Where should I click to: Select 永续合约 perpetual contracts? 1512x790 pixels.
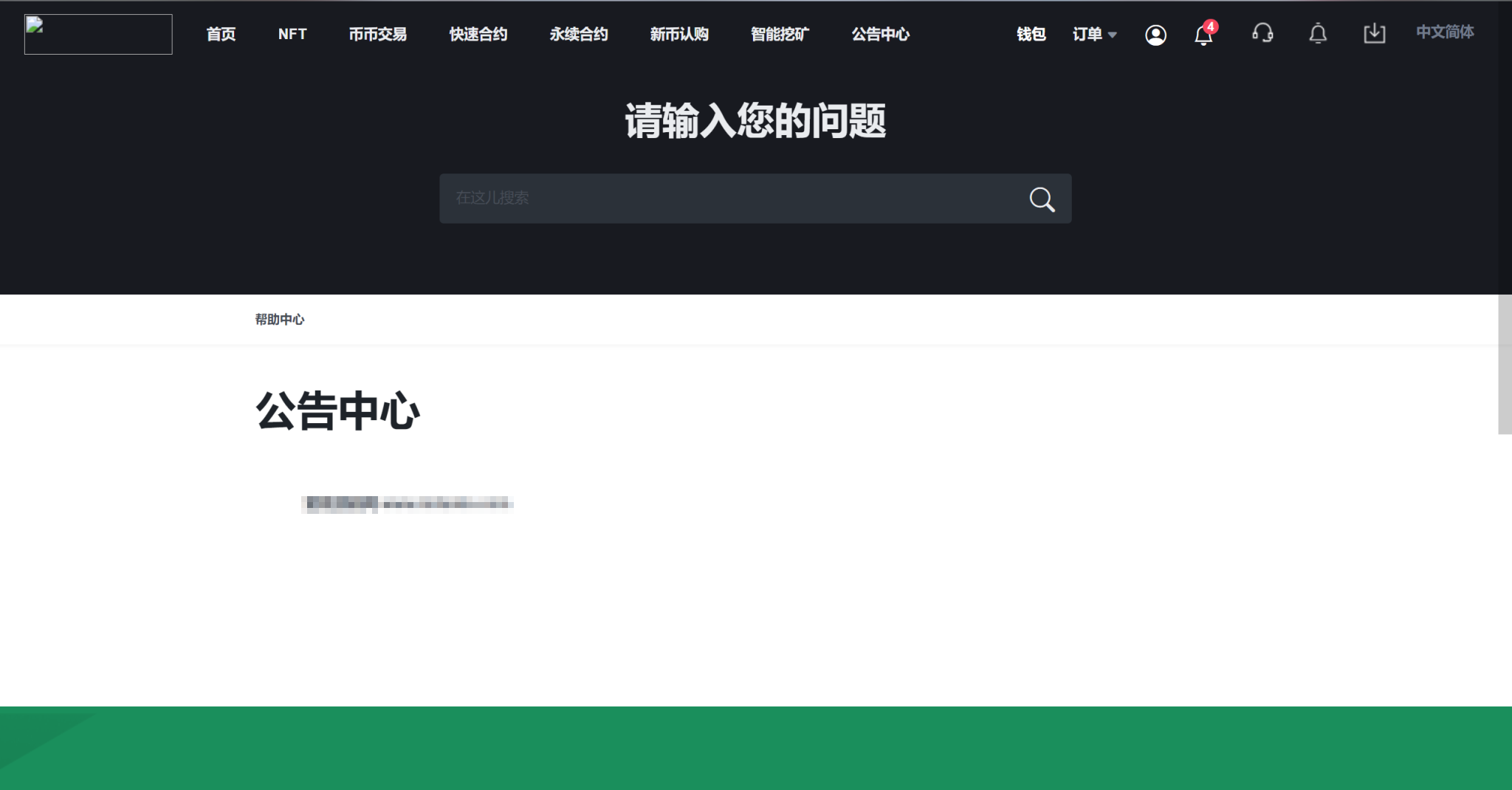point(578,34)
